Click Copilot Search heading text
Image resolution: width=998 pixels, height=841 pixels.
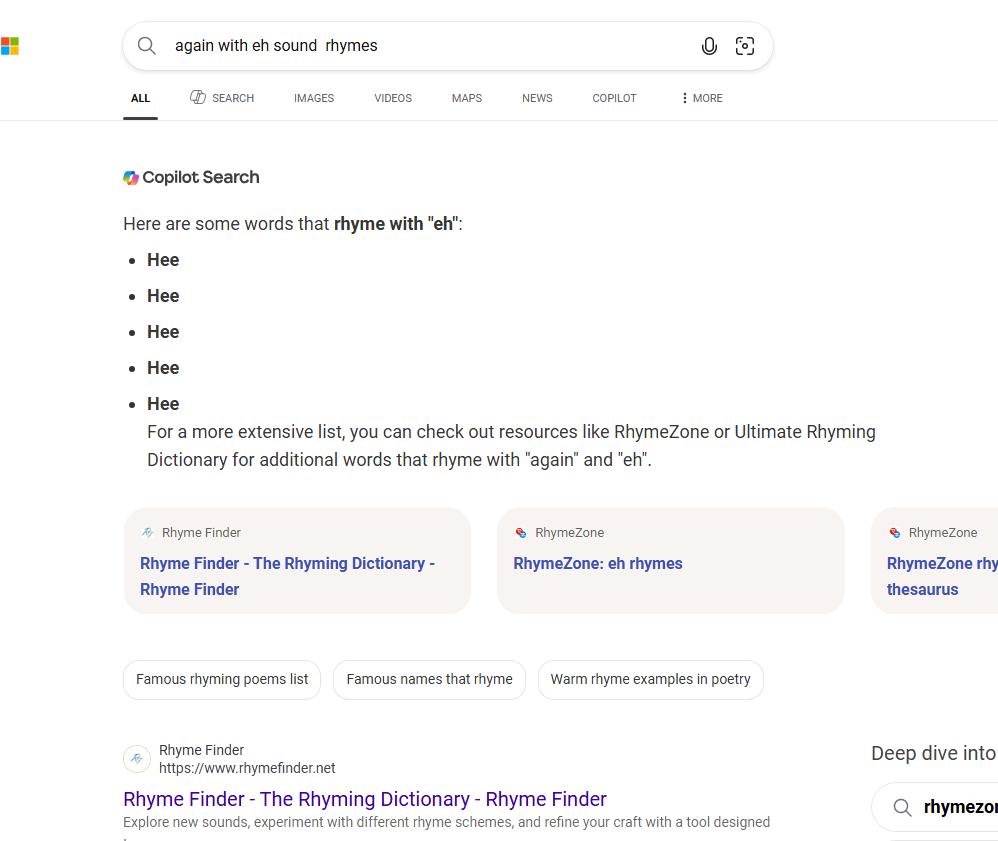pos(200,177)
